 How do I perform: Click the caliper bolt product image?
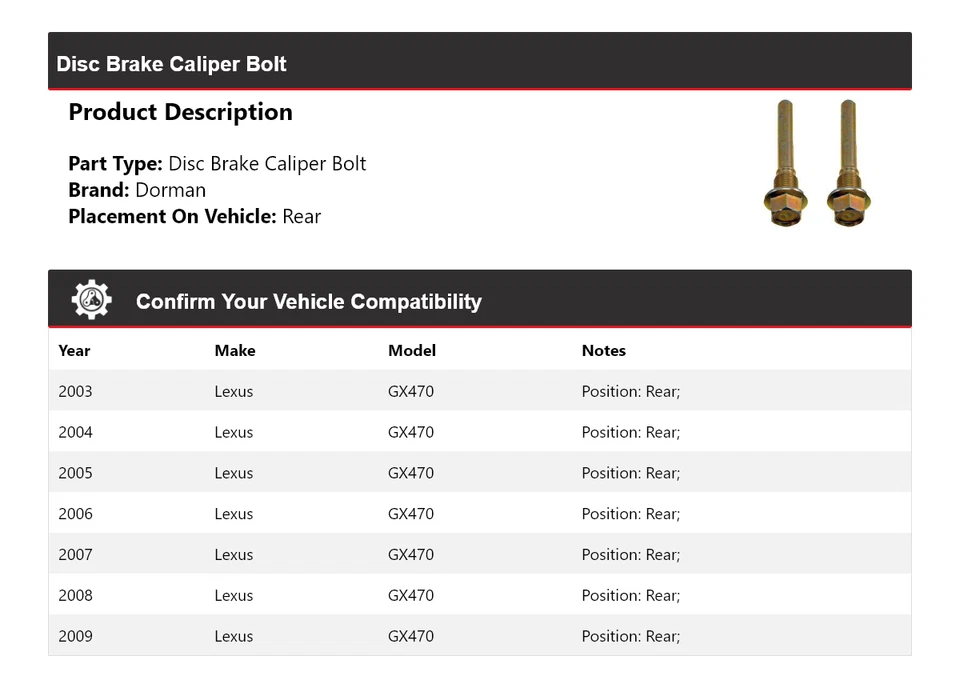coord(815,163)
